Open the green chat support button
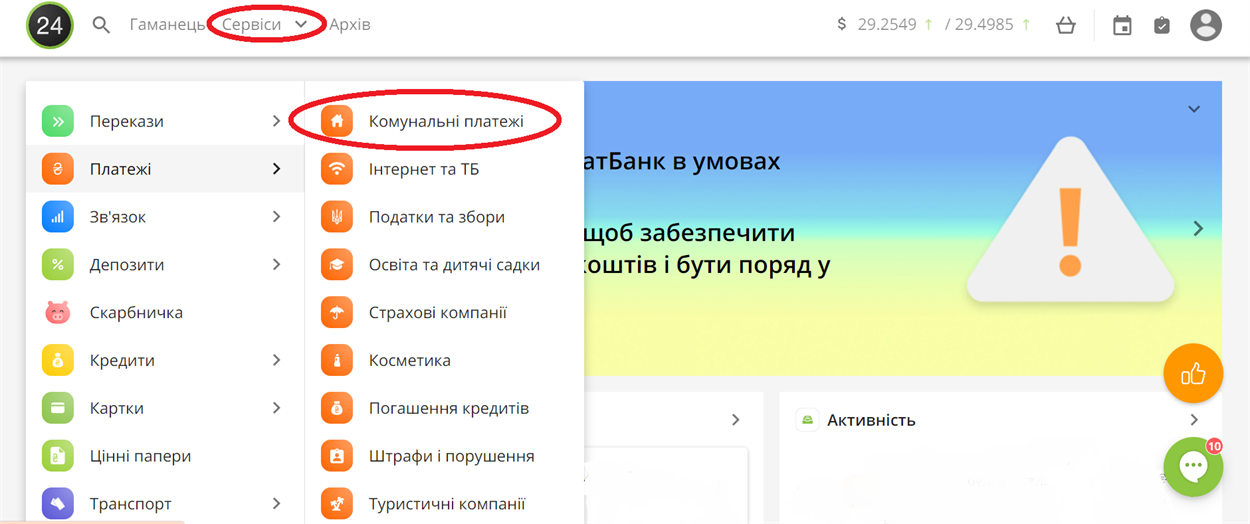 point(1193,467)
